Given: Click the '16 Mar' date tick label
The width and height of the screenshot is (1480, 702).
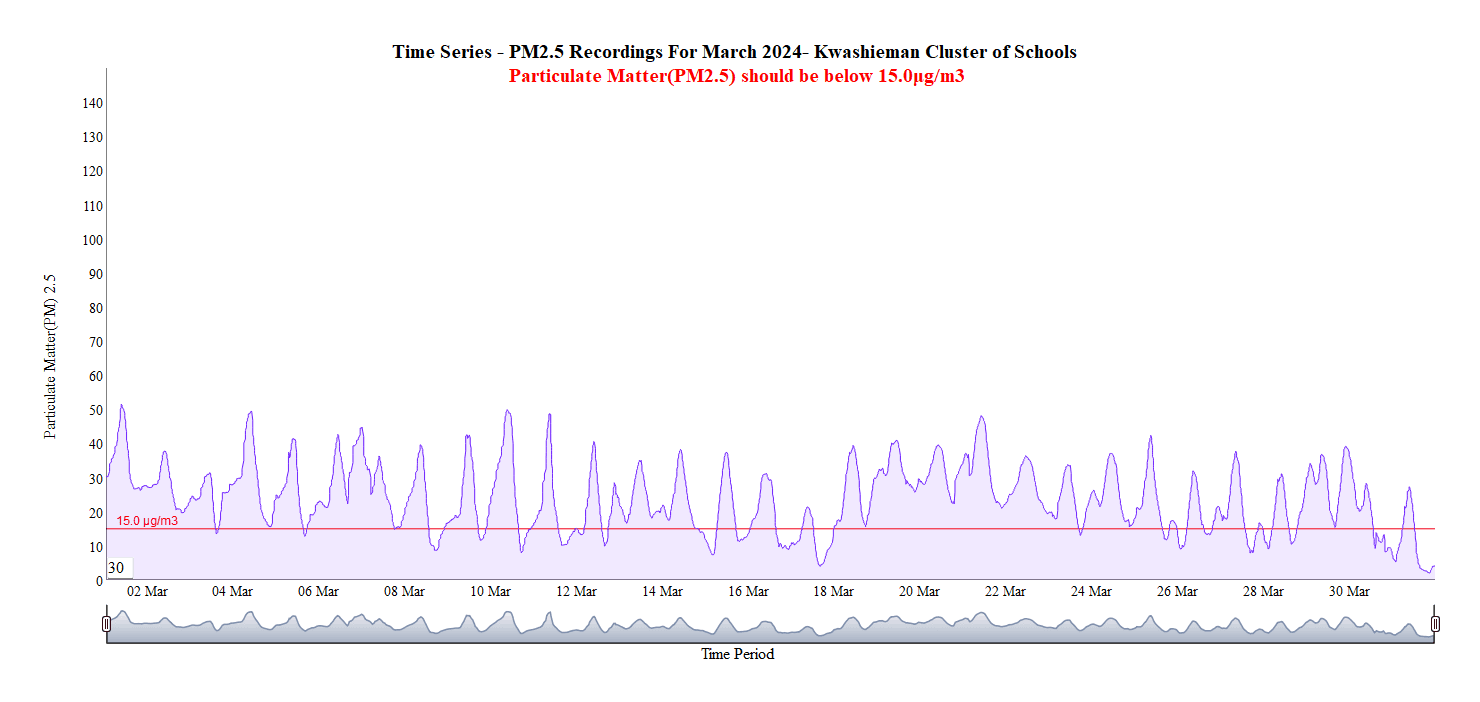Looking at the screenshot, I should coord(748,592).
